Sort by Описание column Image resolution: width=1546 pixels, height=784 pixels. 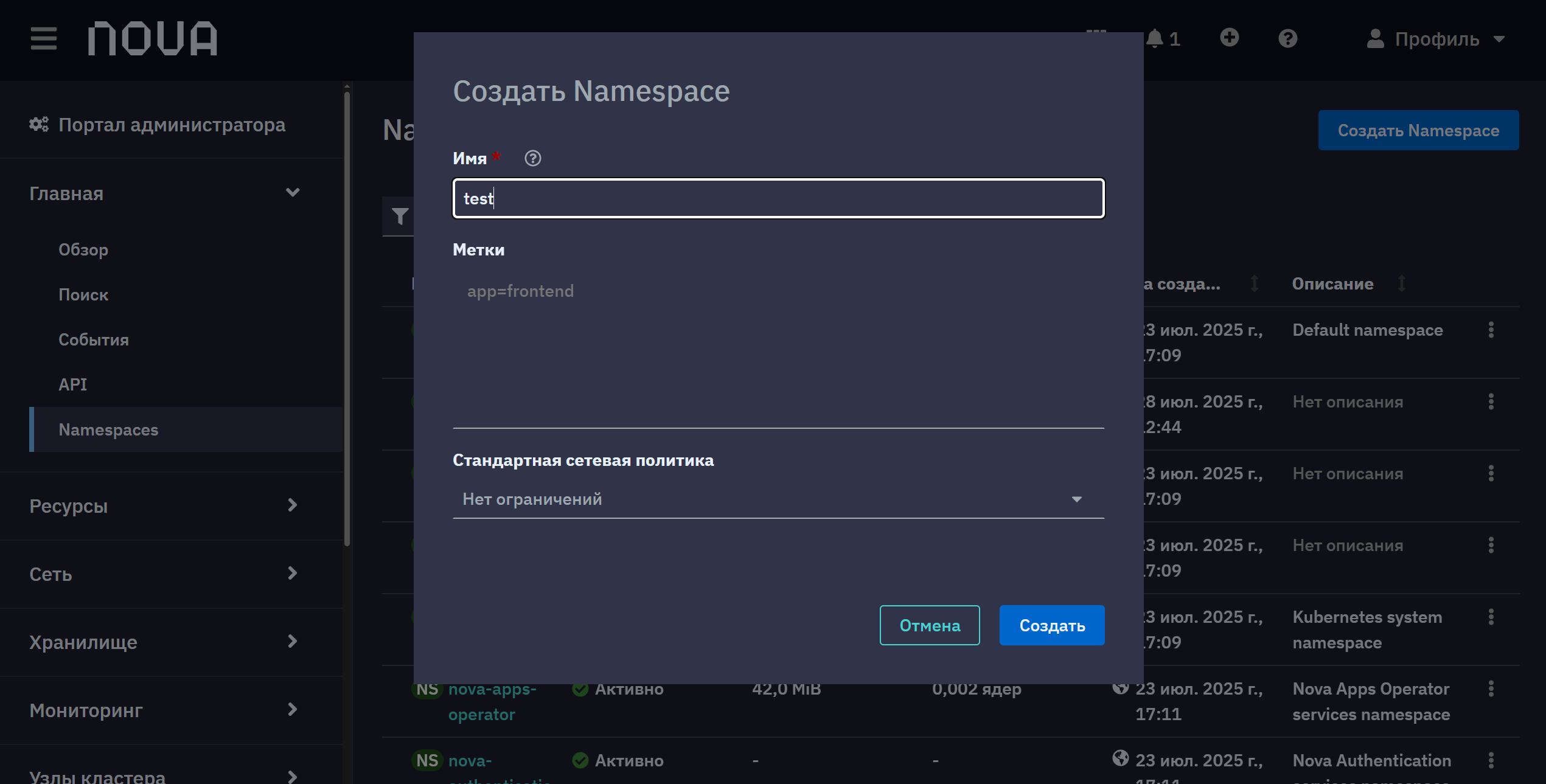pos(1401,284)
